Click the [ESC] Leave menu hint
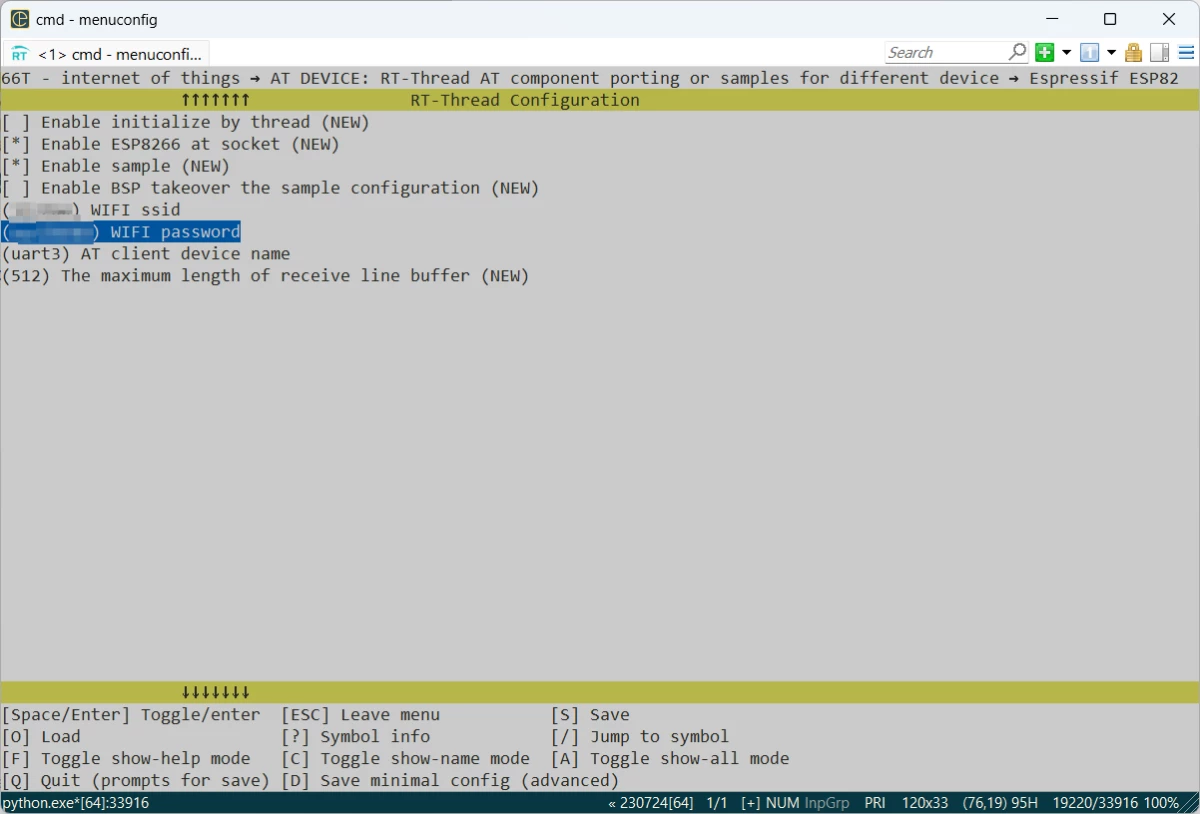The height and width of the screenshot is (814, 1200). [x=360, y=715]
